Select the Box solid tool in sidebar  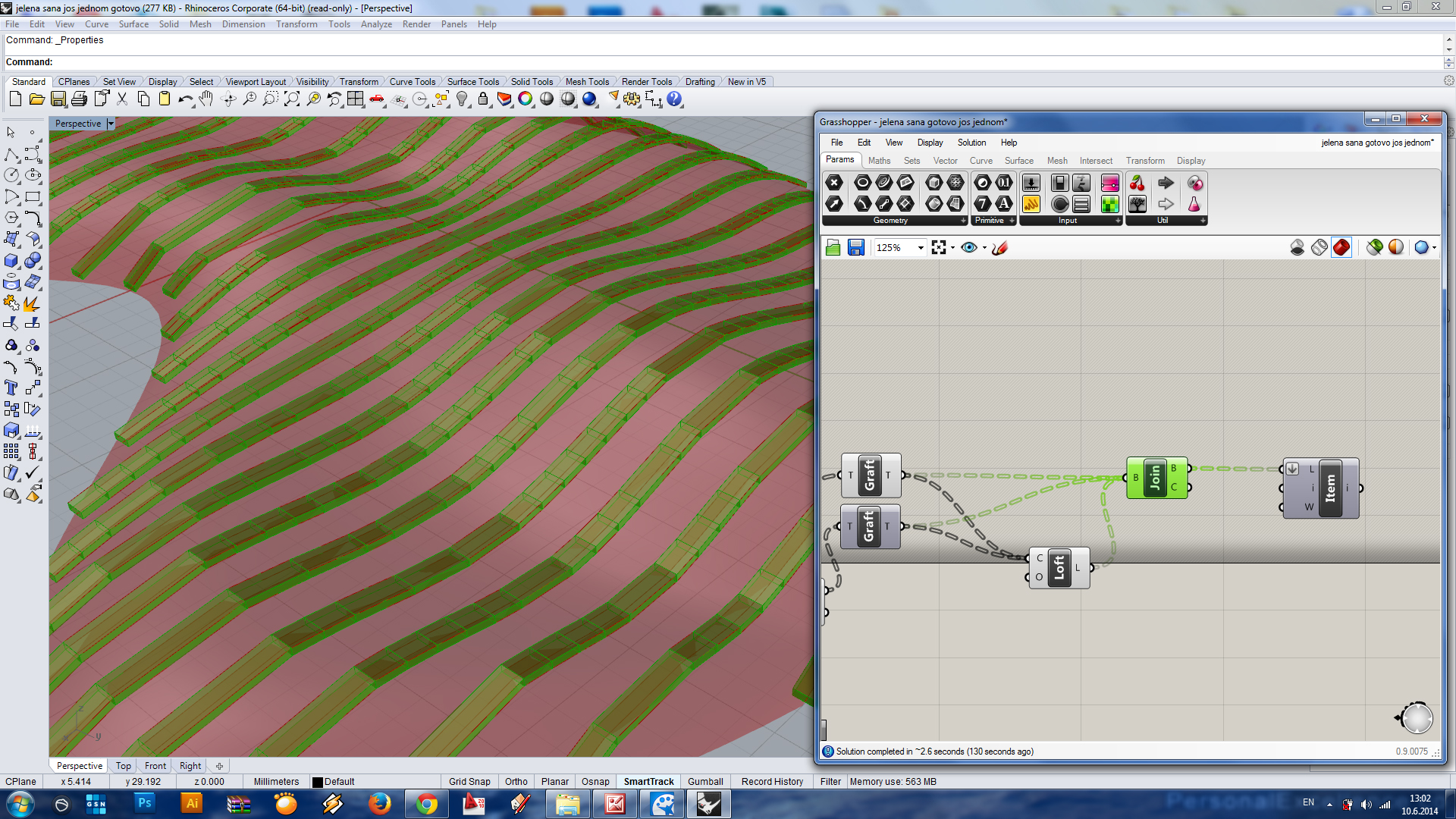pyautogui.click(x=11, y=261)
